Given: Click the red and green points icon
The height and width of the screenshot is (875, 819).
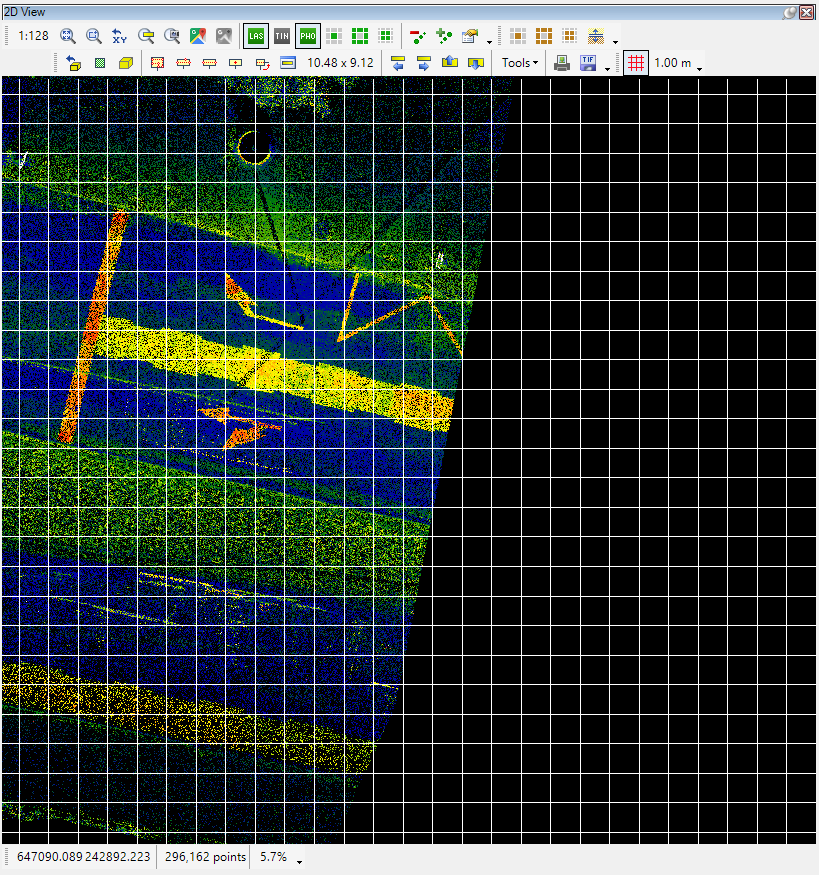Looking at the screenshot, I should pyautogui.click(x=418, y=36).
